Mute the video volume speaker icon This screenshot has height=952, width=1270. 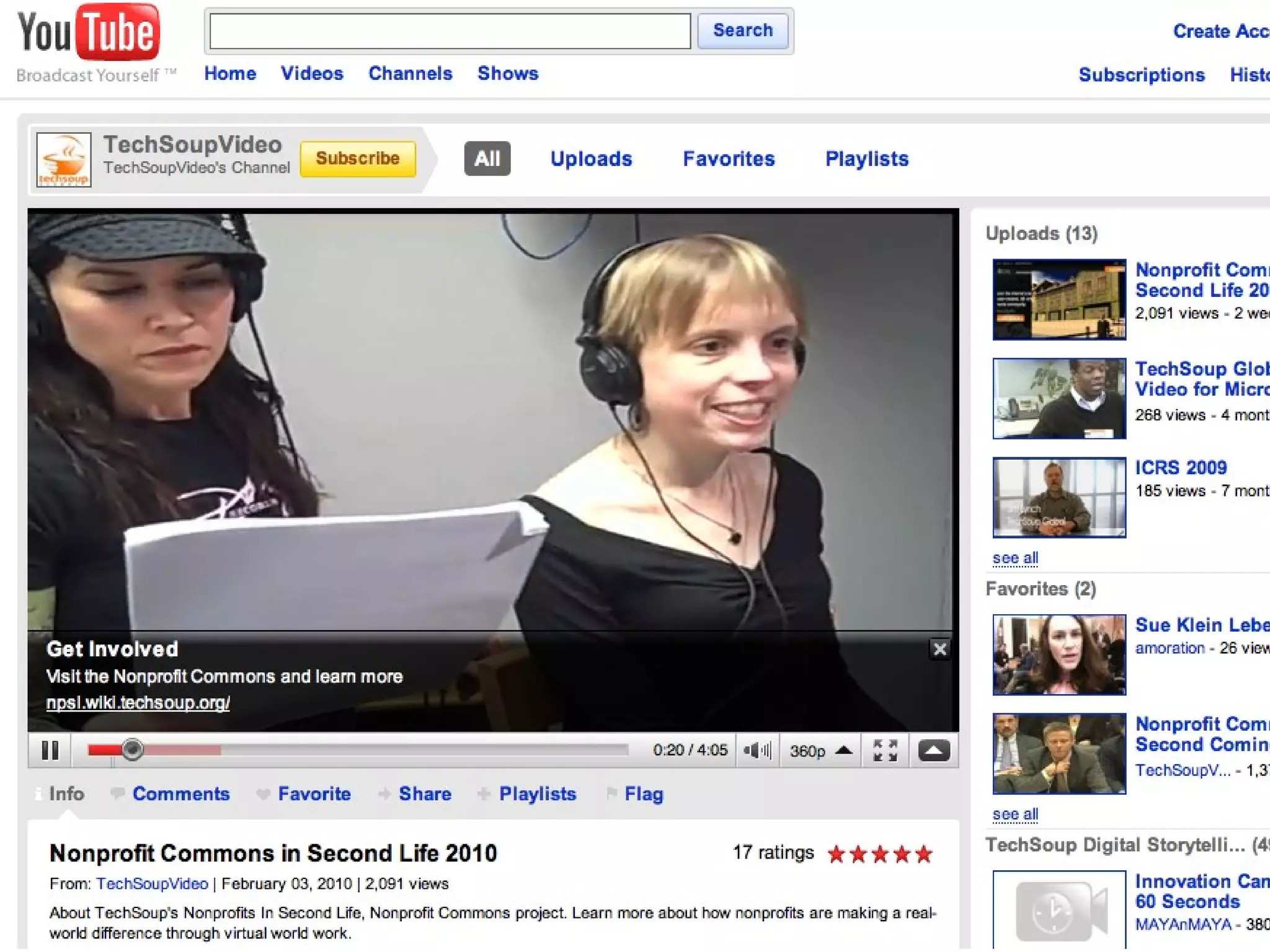click(755, 751)
